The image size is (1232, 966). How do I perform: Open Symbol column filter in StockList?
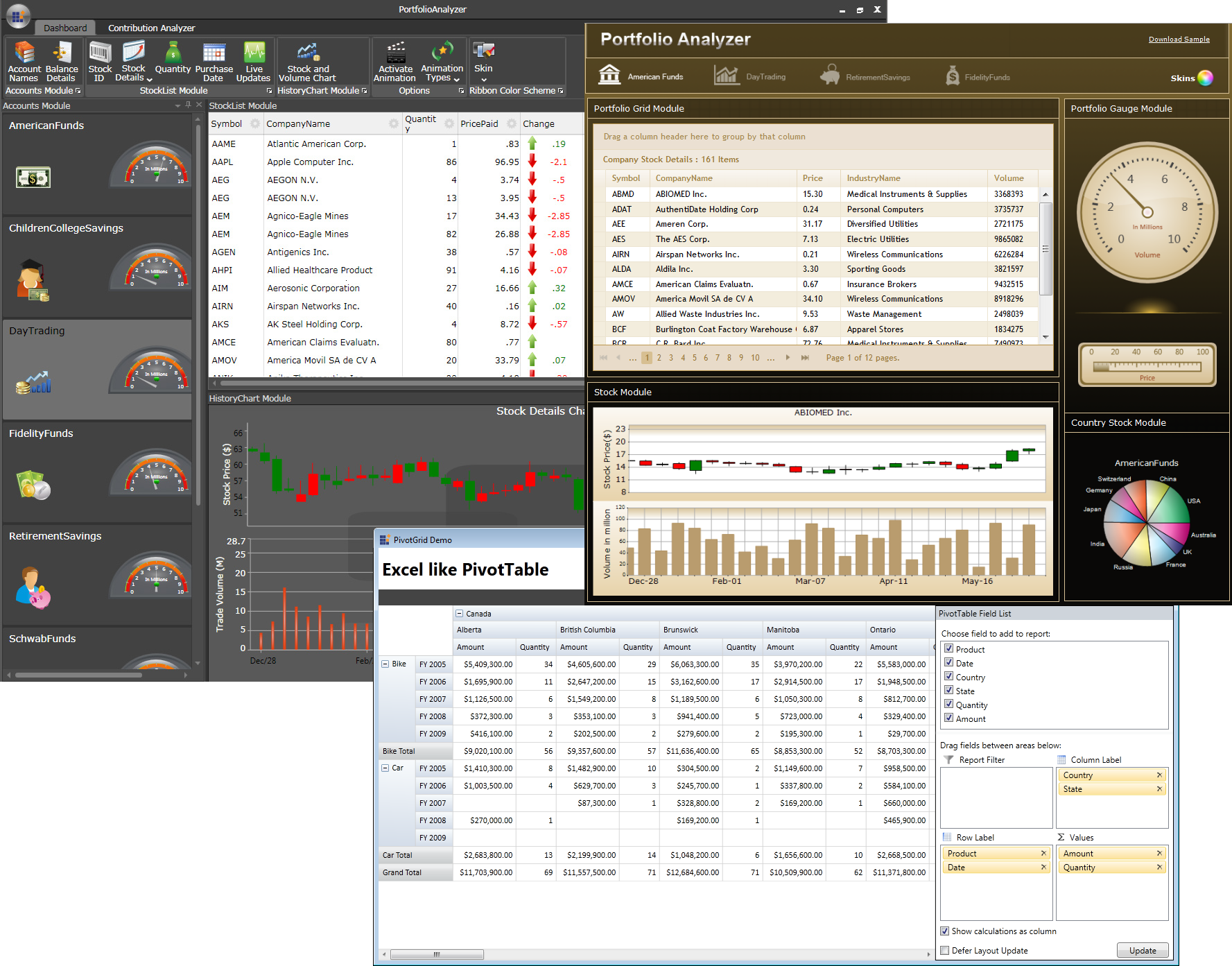tap(254, 123)
